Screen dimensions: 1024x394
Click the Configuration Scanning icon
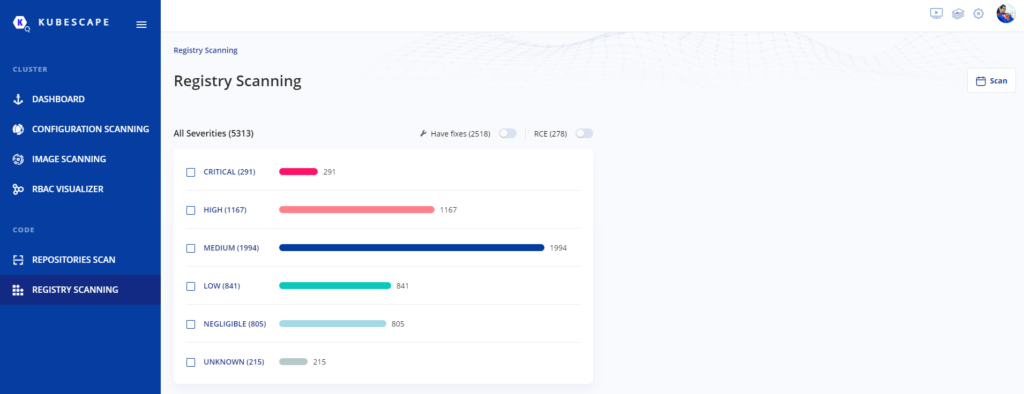coord(18,129)
